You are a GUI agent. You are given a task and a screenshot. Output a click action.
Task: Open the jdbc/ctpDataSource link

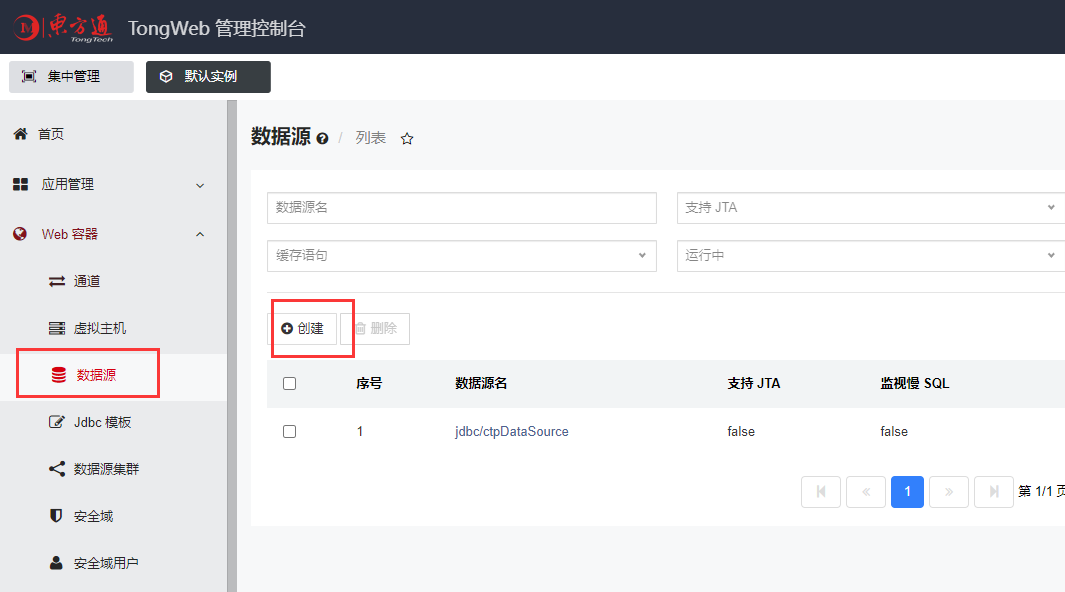511,431
